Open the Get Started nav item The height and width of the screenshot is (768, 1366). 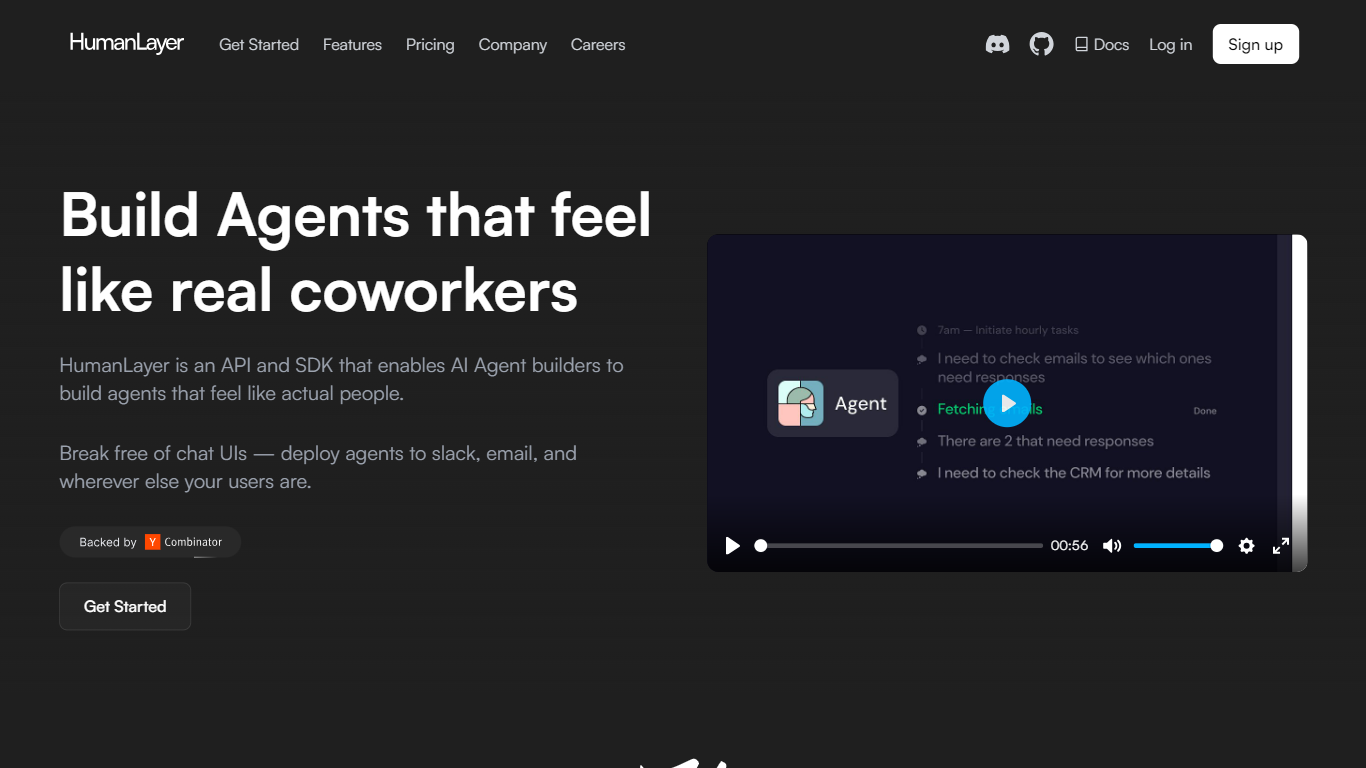click(x=259, y=45)
